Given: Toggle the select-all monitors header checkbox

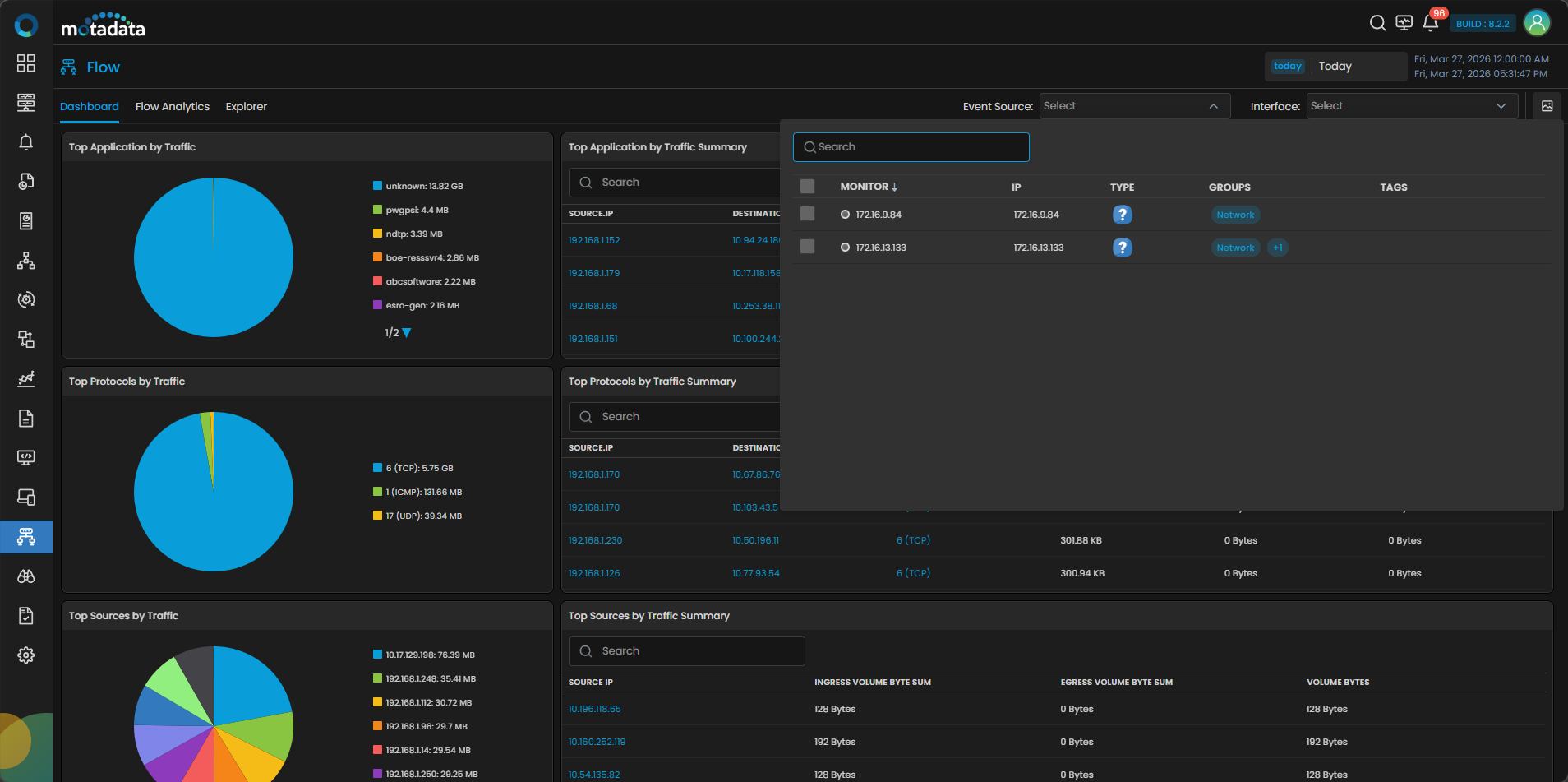Looking at the screenshot, I should (x=807, y=187).
